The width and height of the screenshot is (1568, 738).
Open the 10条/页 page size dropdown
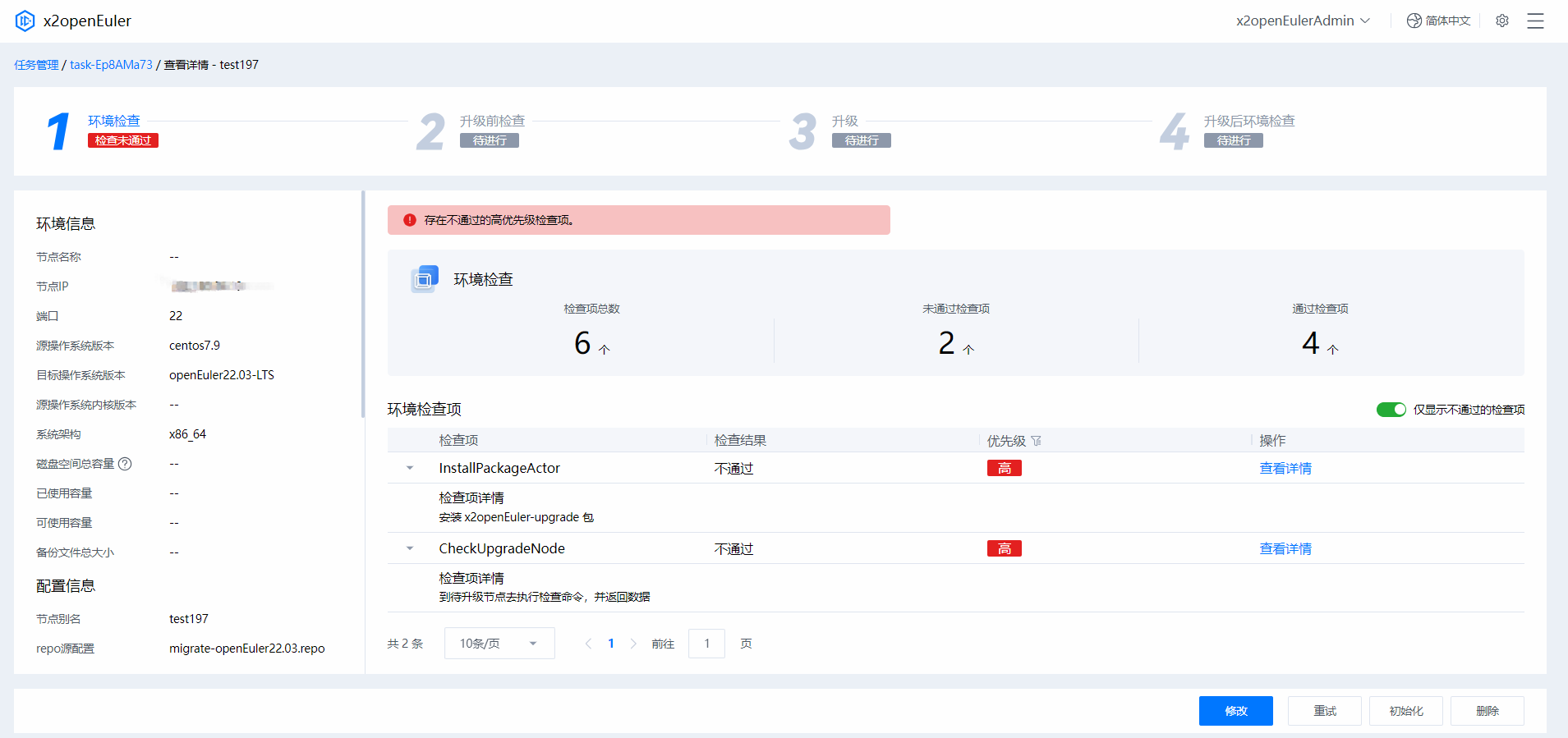[499, 644]
